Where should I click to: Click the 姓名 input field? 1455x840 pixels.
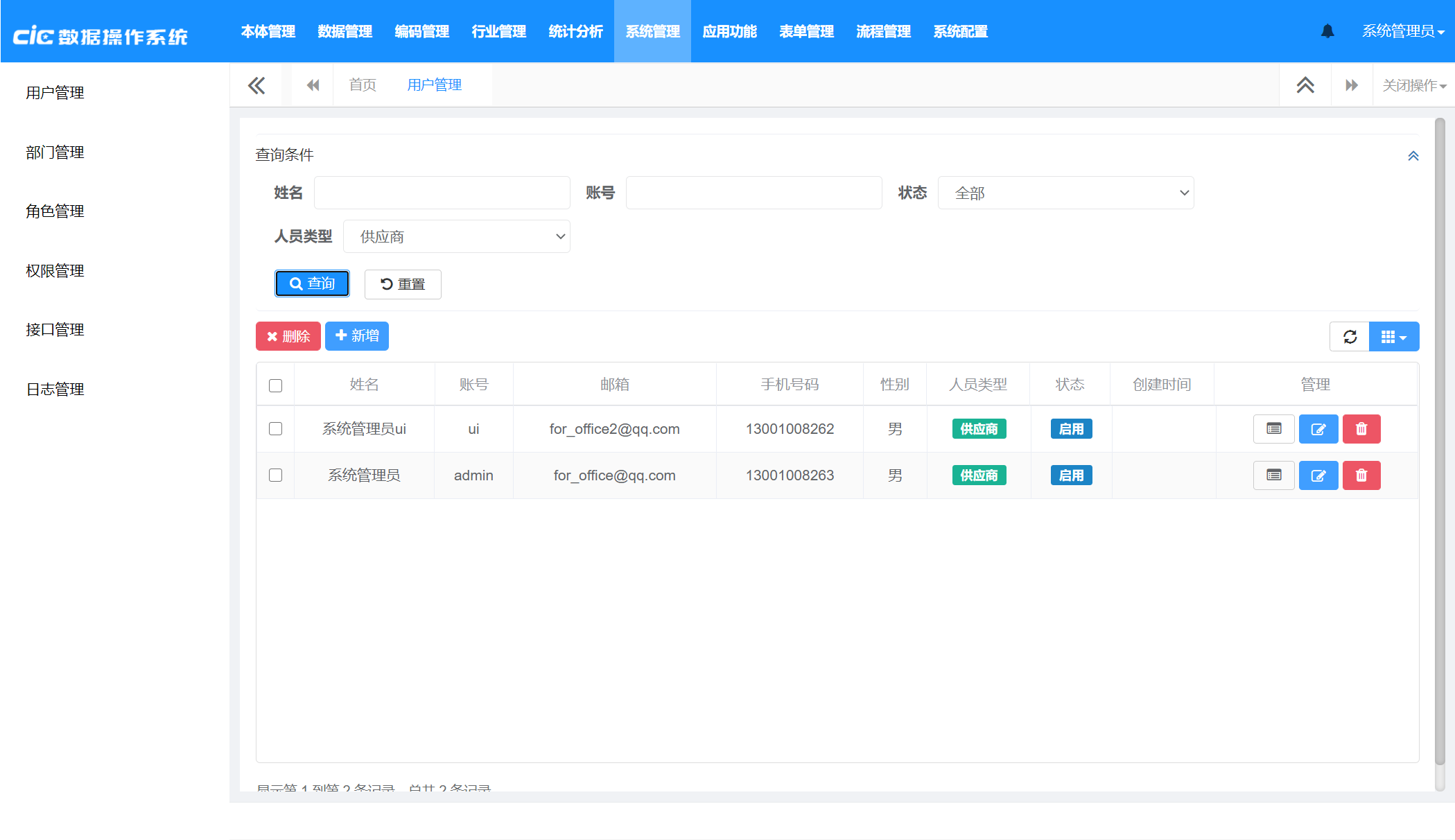(x=442, y=193)
